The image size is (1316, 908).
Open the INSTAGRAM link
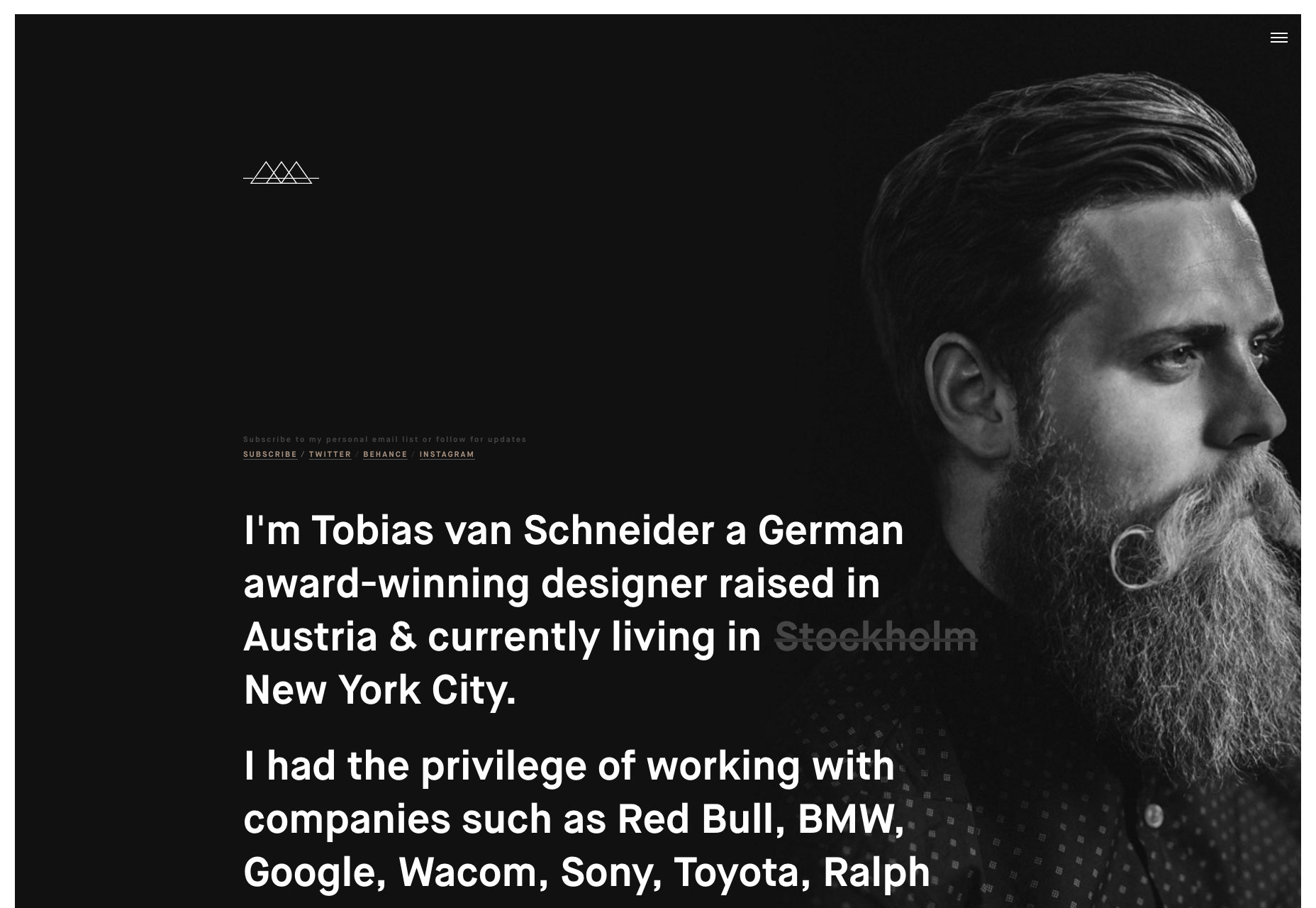click(x=447, y=455)
